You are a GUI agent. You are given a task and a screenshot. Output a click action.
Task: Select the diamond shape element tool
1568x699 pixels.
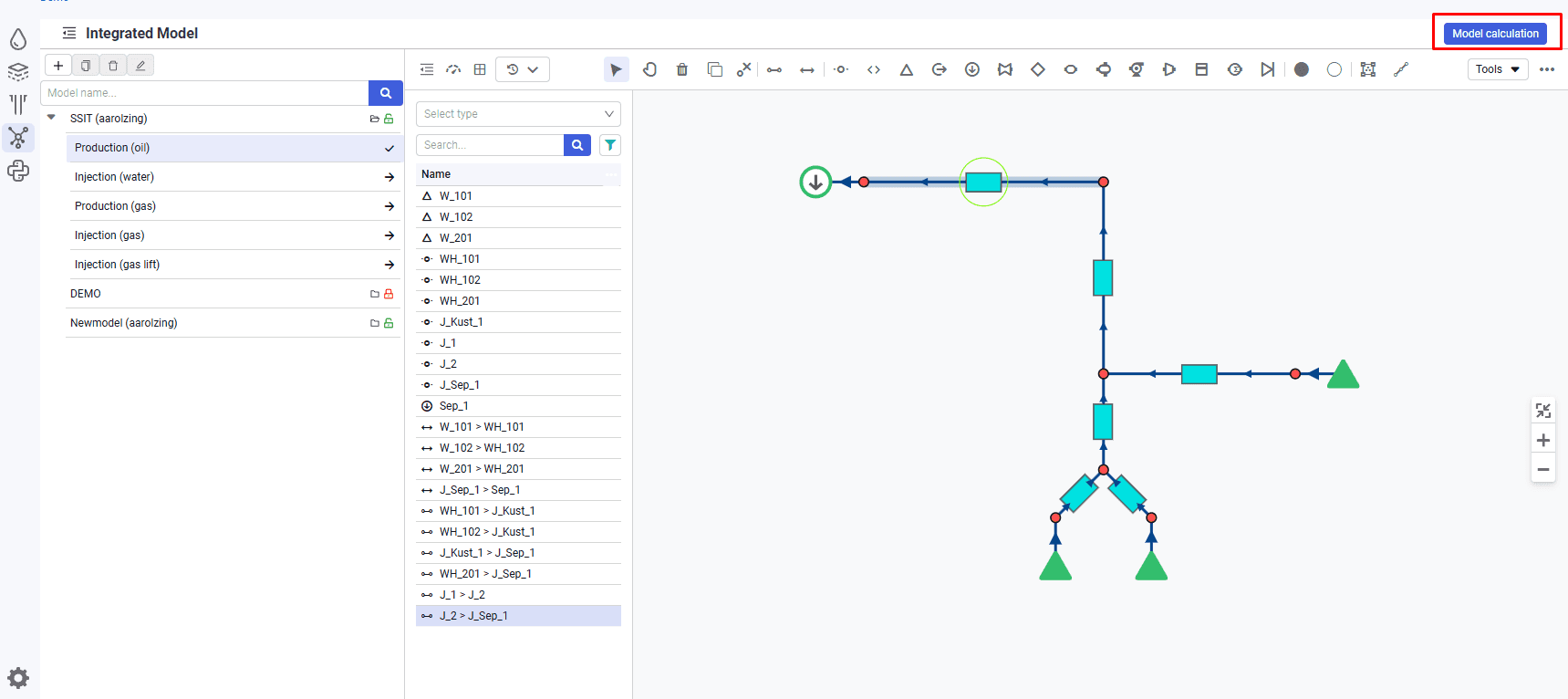[1038, 69]
